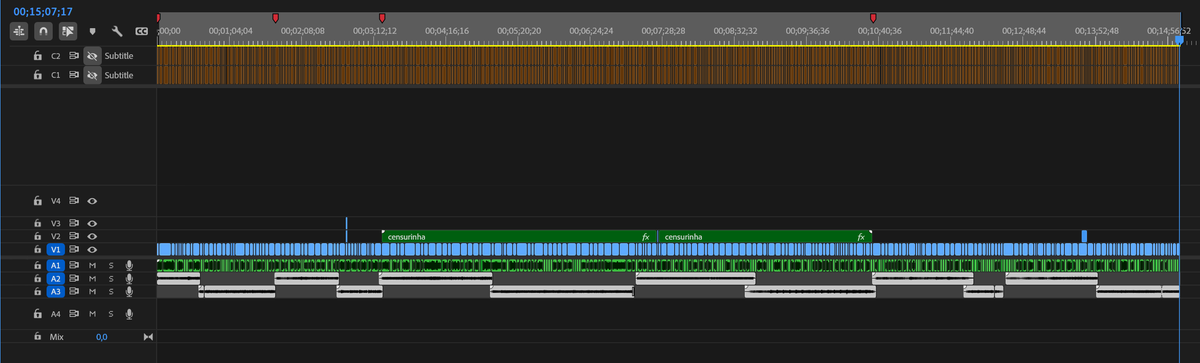The image size is (1200, 363).
Task: Select the C2 track target label
Action: point(56,56)
